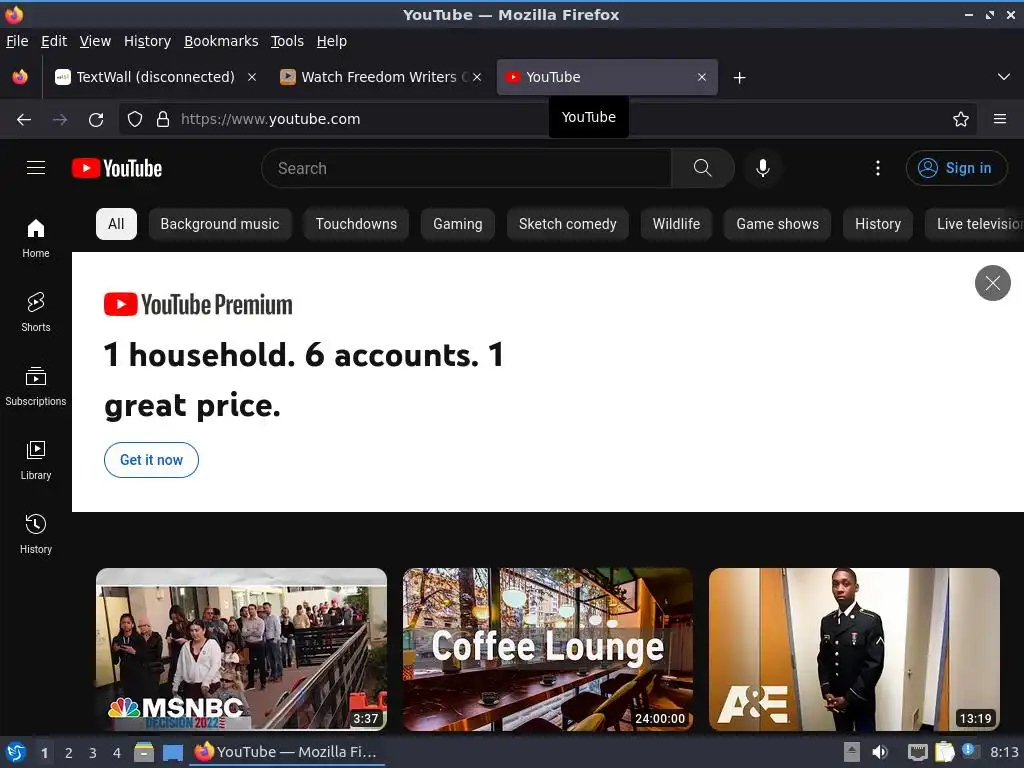The image size is (1024, 768).
Task: Open Firefox application hamburger menu
Action: (999, 120)
